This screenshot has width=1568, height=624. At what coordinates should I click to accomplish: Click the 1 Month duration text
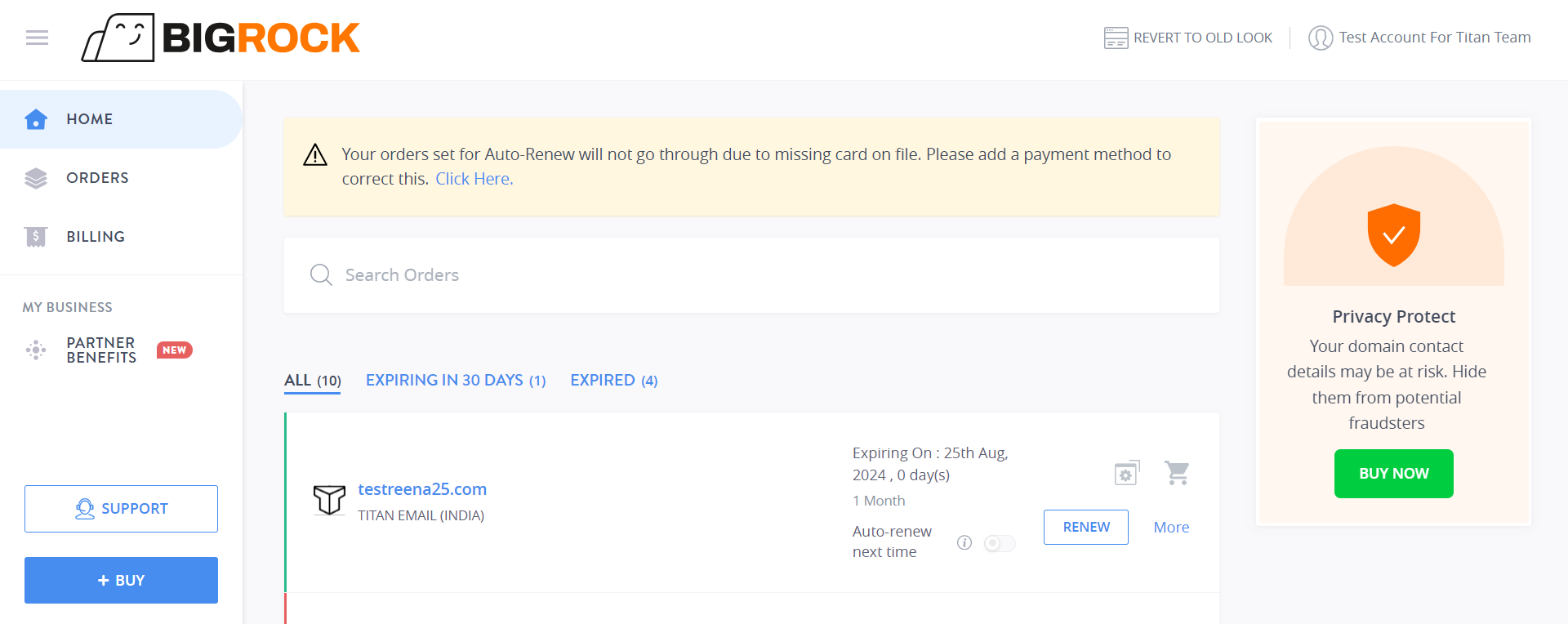[879, 501]
